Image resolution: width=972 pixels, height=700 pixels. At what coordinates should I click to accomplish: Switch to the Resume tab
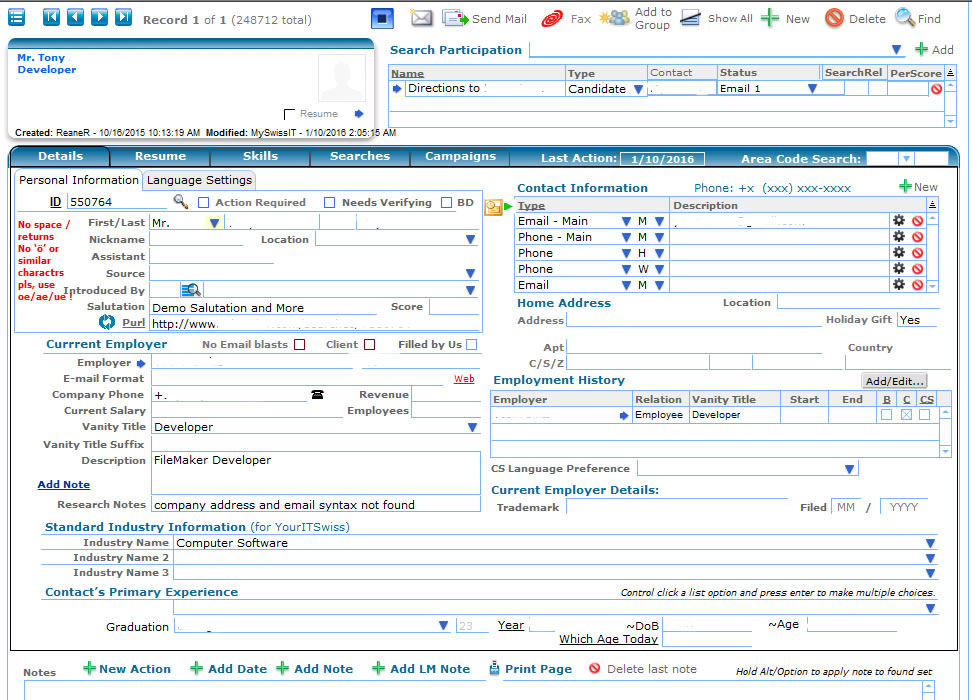(160, 156)
